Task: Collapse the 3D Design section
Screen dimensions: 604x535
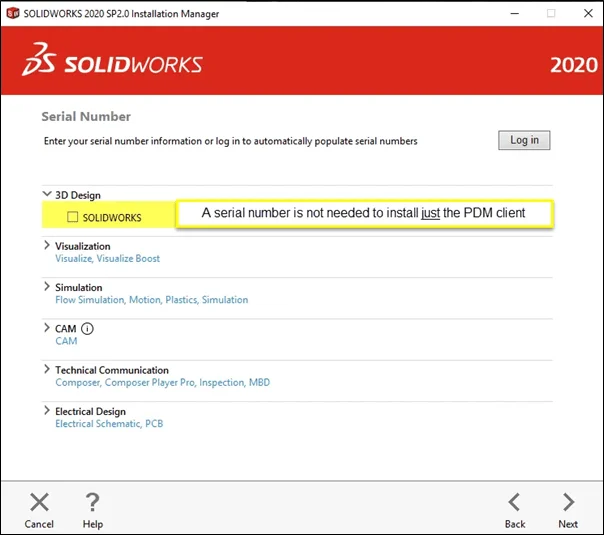Action: (x=47, y=195)
